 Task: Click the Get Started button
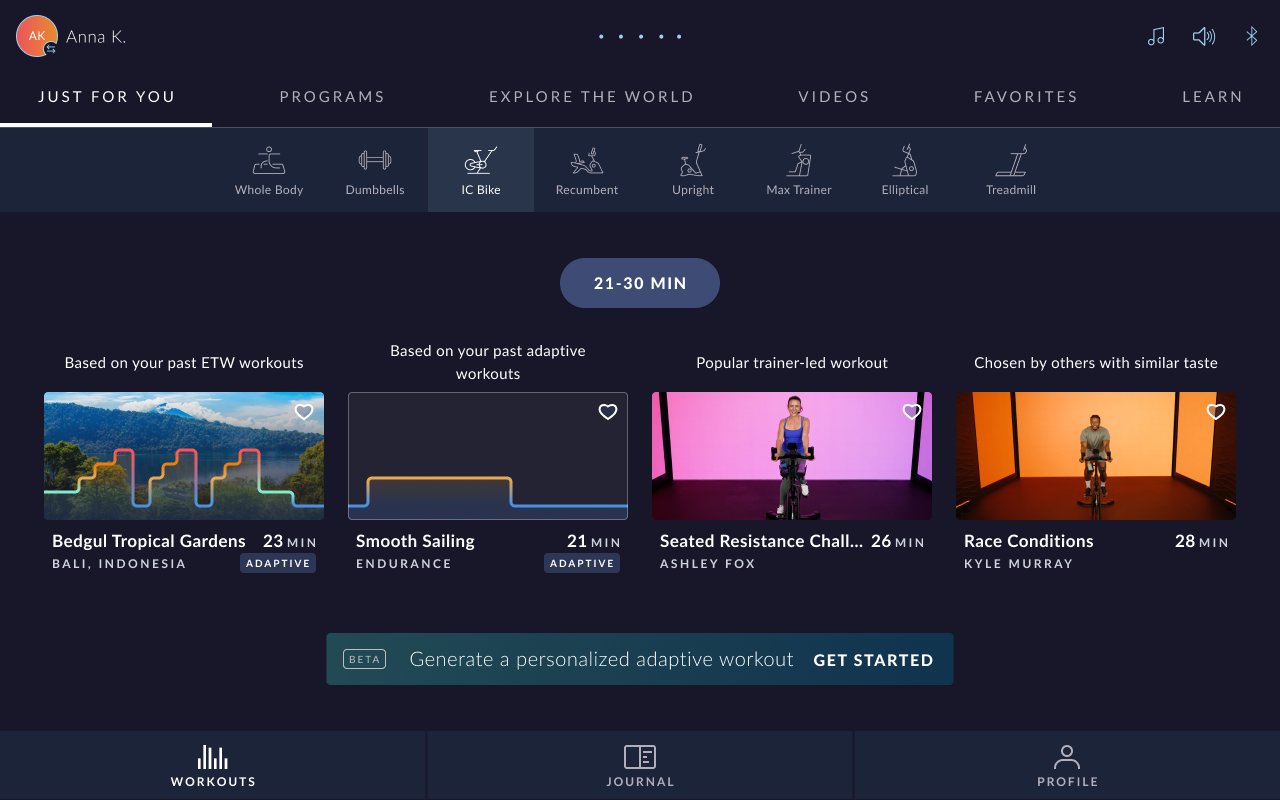point(873,660)
